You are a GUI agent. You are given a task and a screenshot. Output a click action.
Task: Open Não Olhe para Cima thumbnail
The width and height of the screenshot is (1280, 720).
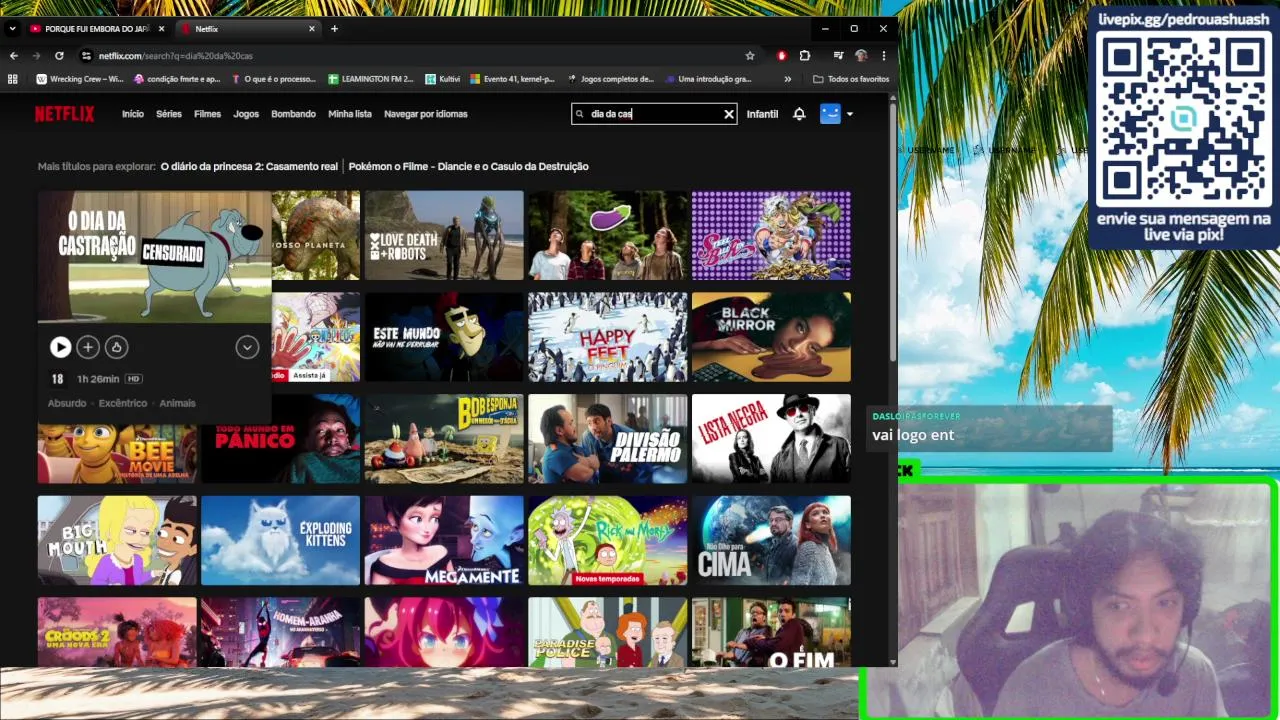click(x=771, y=541)
